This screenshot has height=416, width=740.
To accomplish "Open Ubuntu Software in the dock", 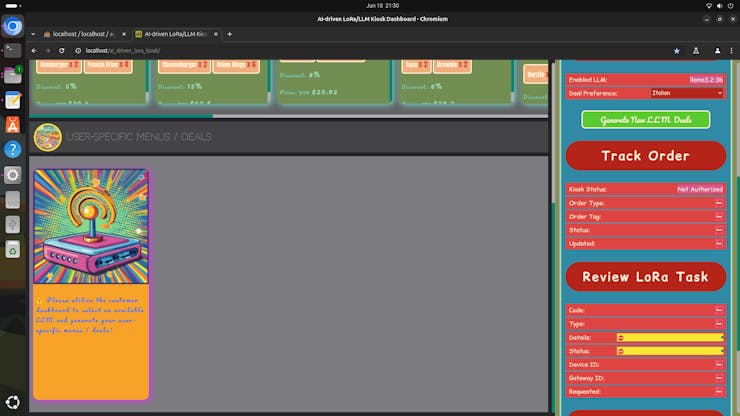I will coord(13,125).
